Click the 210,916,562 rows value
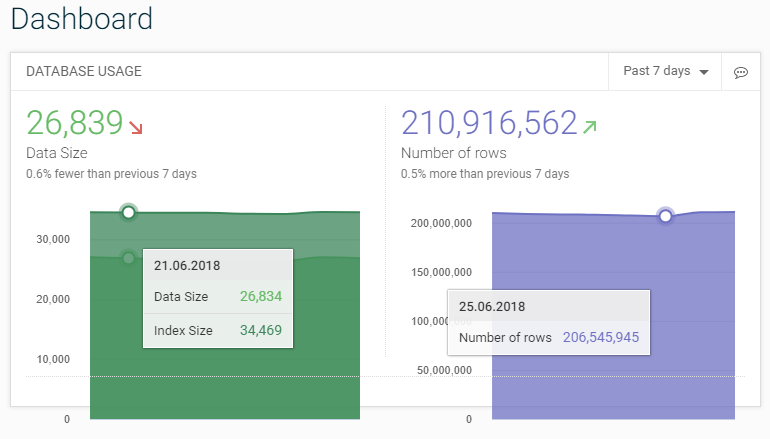The height and width of the screenshot is (439, 770). (x=489, y=123)
